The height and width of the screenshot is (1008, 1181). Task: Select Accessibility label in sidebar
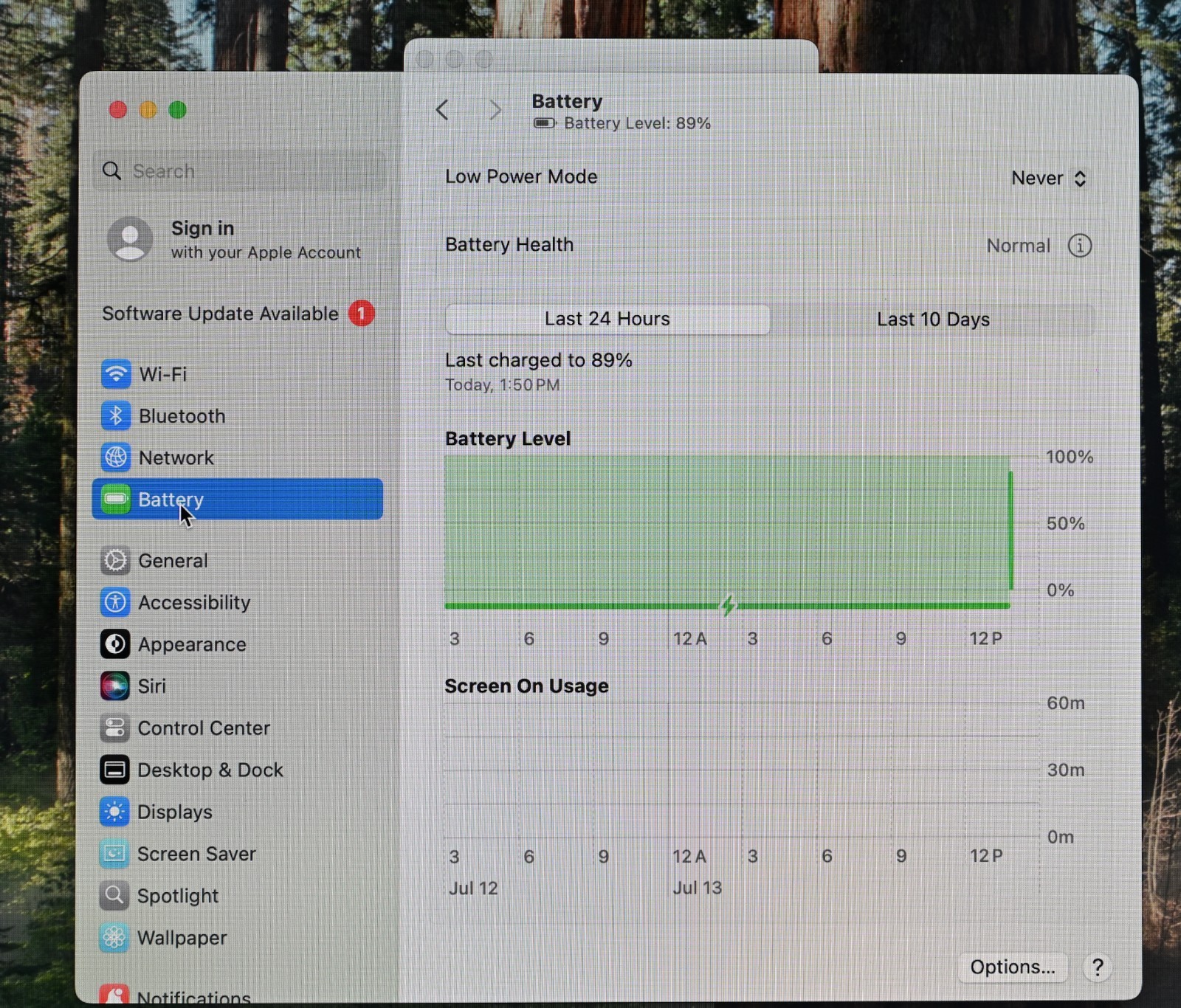coord(194,603)
